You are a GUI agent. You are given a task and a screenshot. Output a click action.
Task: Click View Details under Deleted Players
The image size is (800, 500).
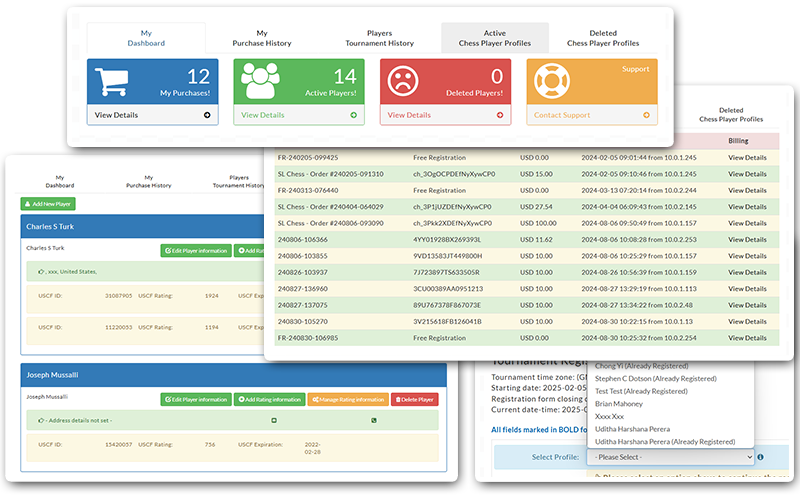pyautogui.click(x=409, y=115)
